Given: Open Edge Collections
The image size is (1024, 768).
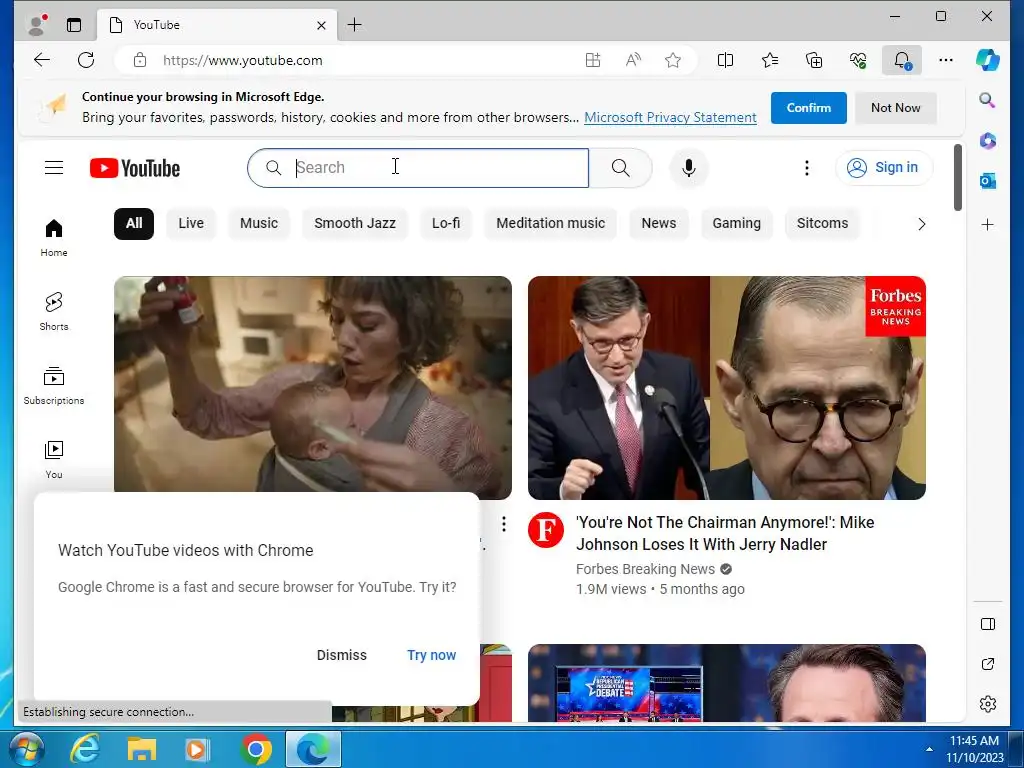Looking at the screenshot, I should pyautogui.click(x=814, y=60).
